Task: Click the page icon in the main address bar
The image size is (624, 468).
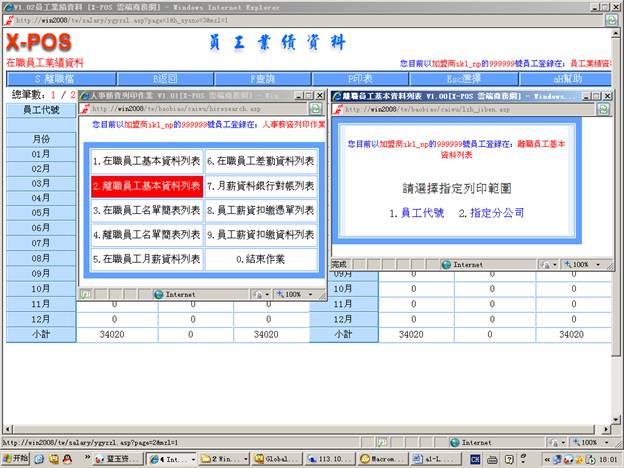Action: coord(9,20)
